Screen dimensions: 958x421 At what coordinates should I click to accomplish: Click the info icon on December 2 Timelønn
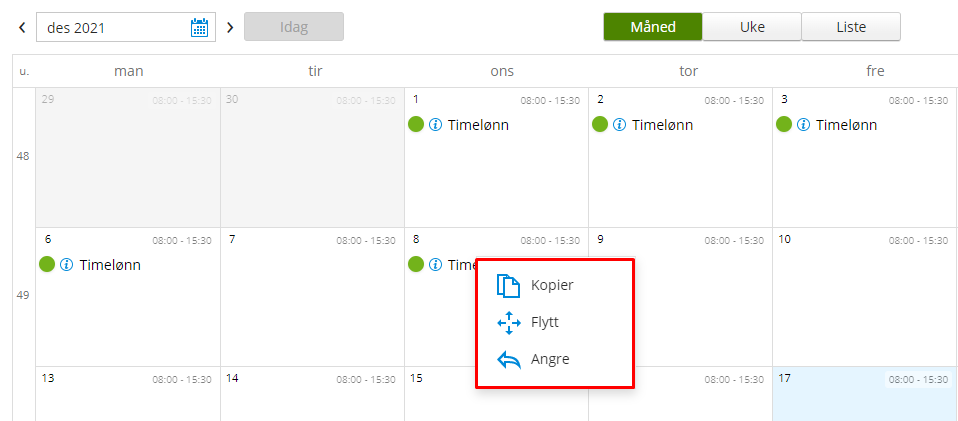[619, 125]
